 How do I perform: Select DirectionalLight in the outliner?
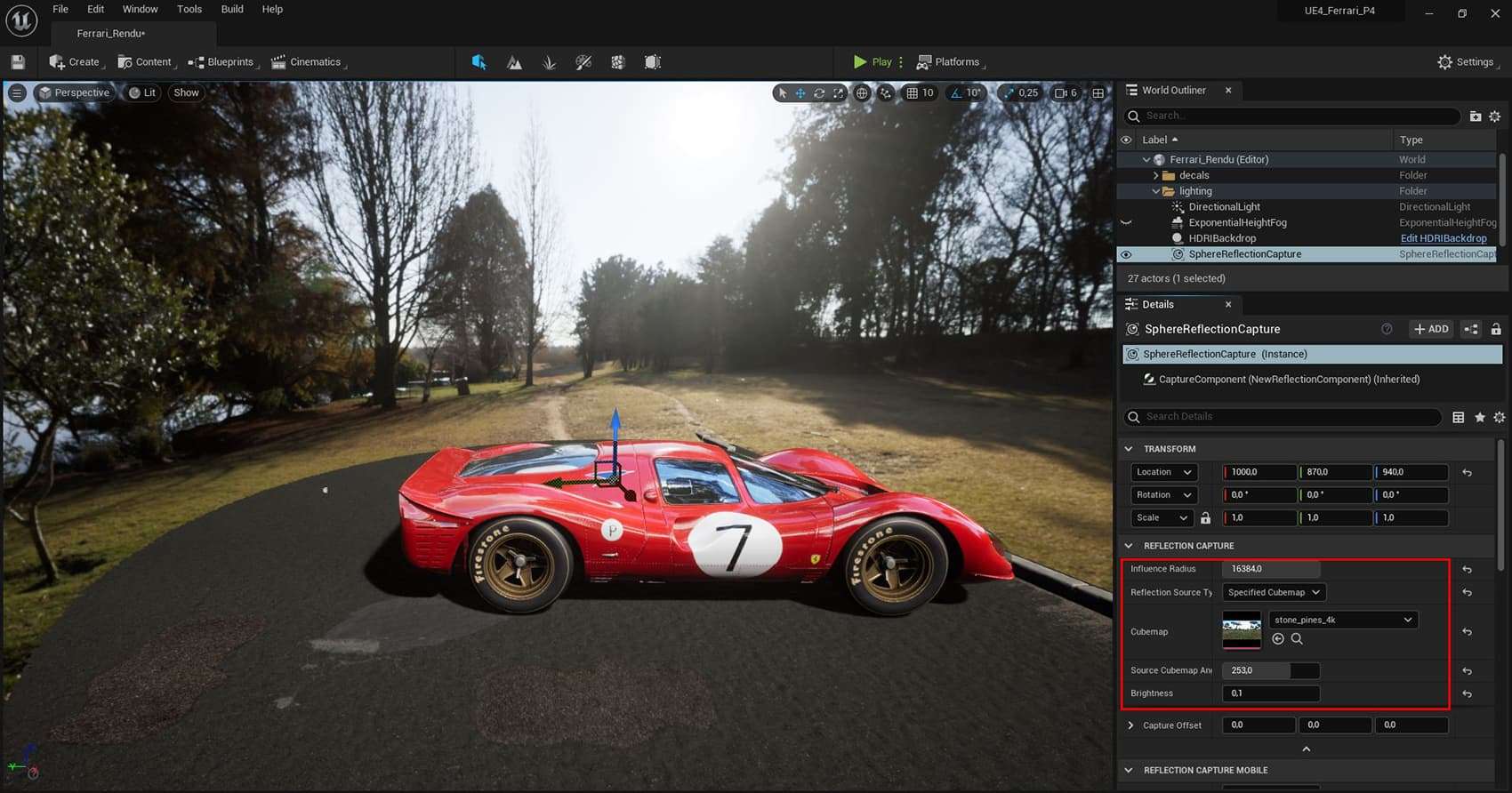[1224, 207]
